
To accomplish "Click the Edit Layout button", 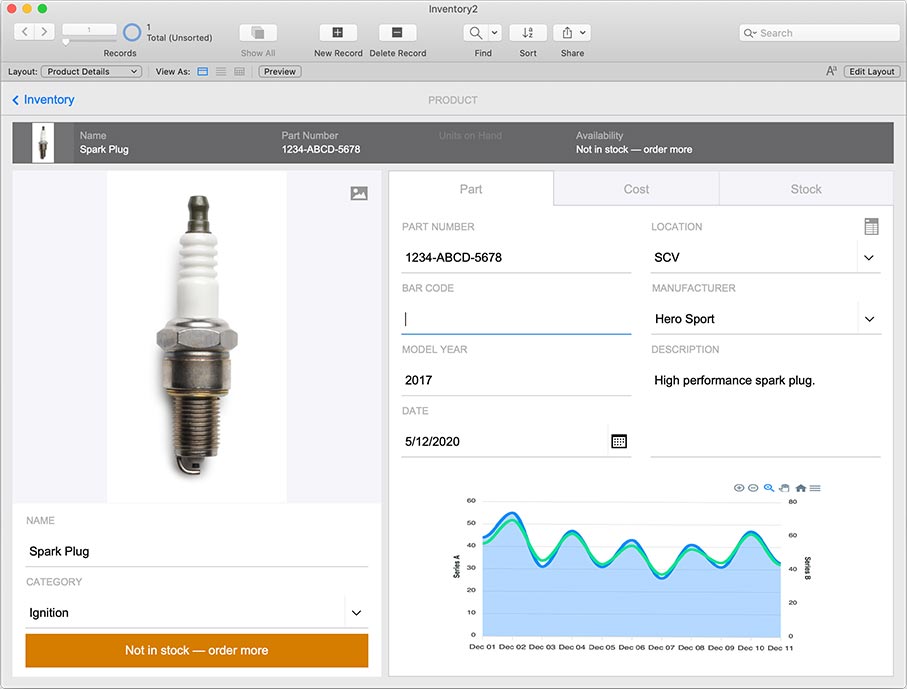I will 872,72.
